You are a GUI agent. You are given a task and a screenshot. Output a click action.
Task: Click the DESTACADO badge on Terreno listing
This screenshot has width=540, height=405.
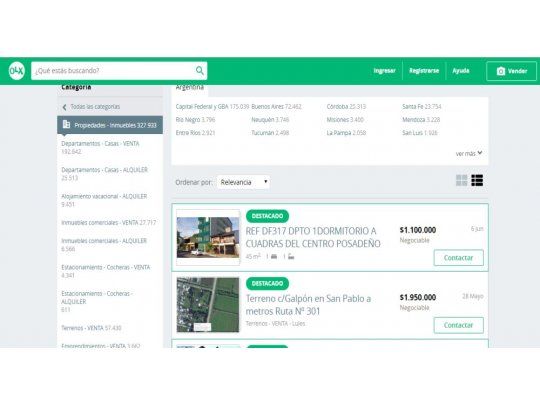[x=267, y=284]
